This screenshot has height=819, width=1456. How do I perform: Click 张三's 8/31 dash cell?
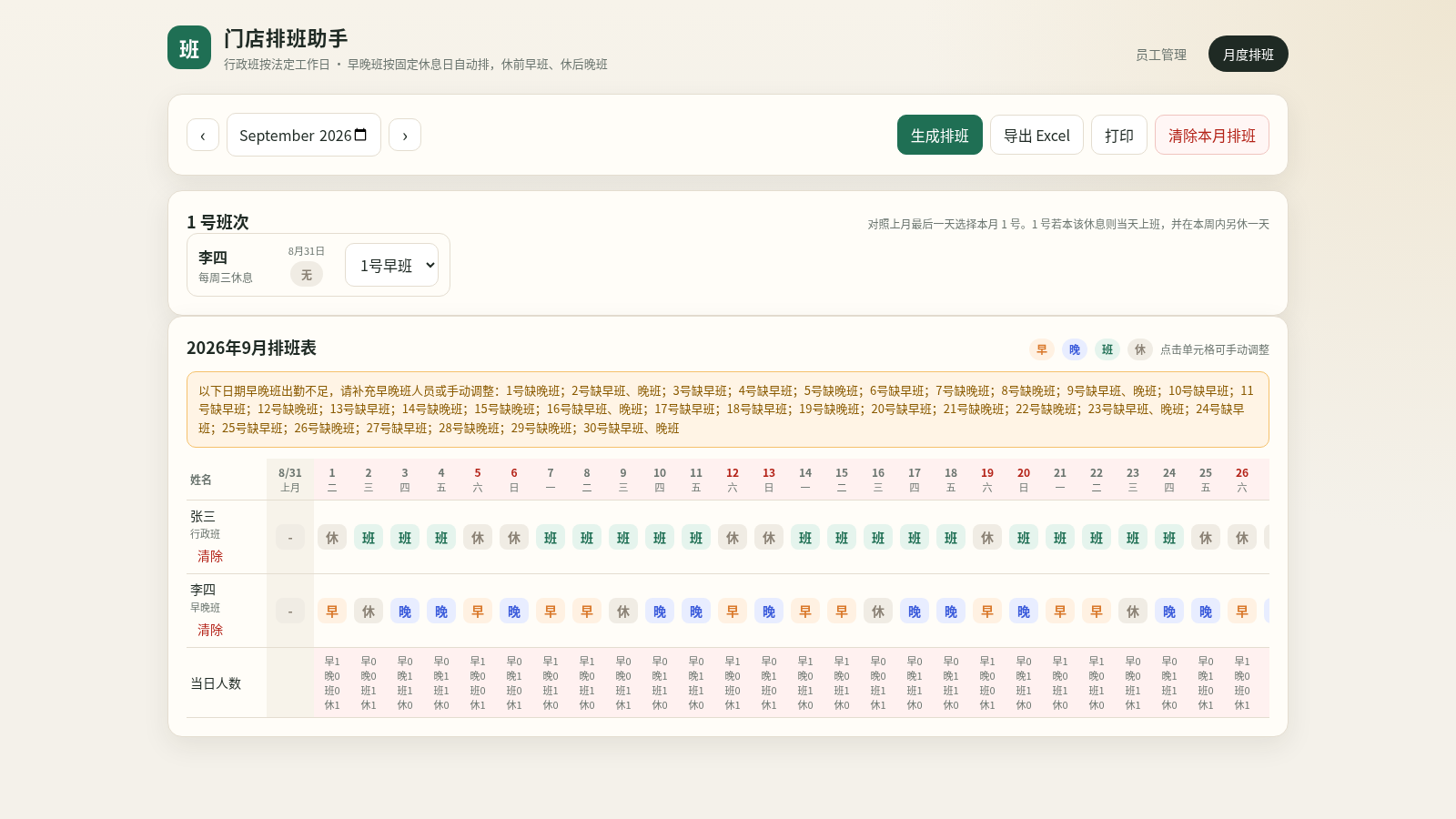click(290, 537)
